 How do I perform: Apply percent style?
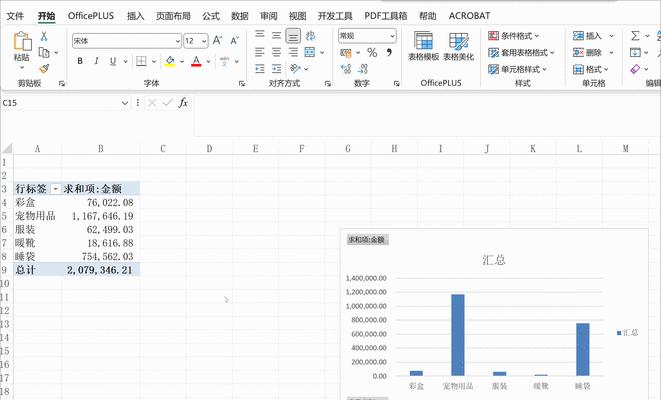[x=372, y=53]
